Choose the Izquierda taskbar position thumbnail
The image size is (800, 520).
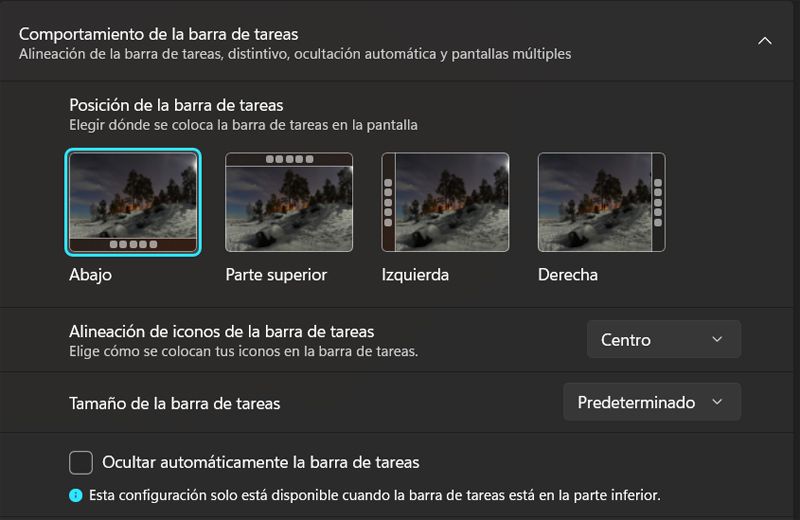coord(445,202)
